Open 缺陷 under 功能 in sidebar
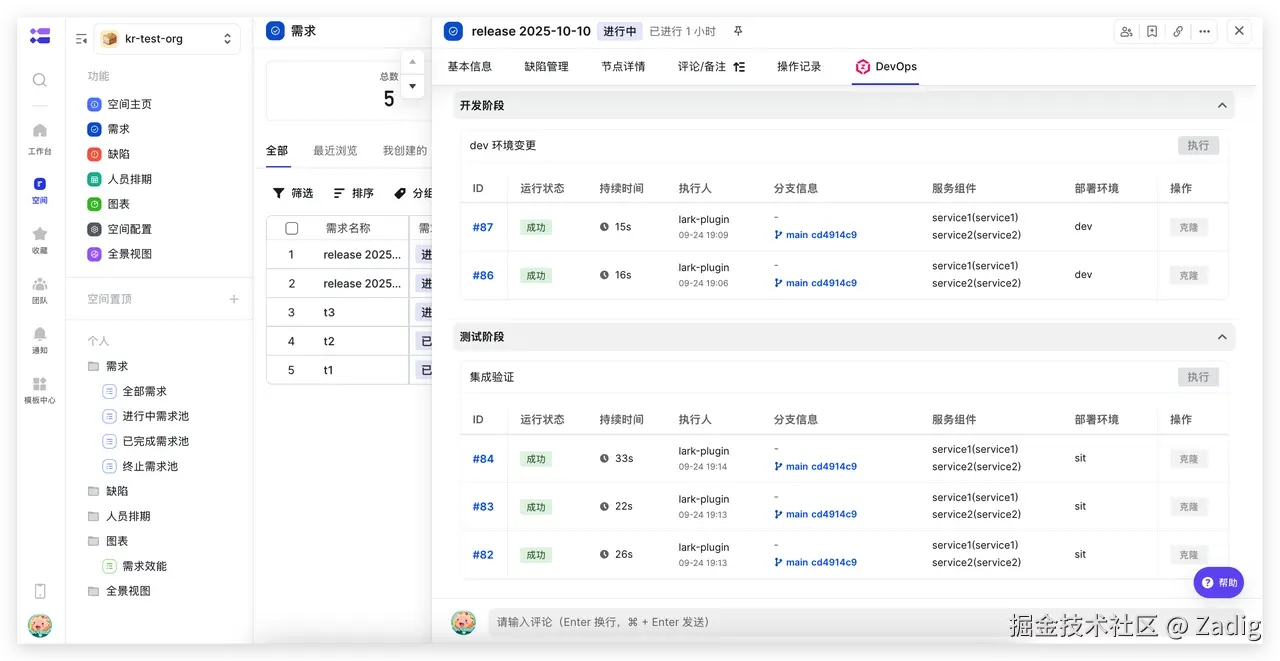1280x661 pixels. coord(109,154)
